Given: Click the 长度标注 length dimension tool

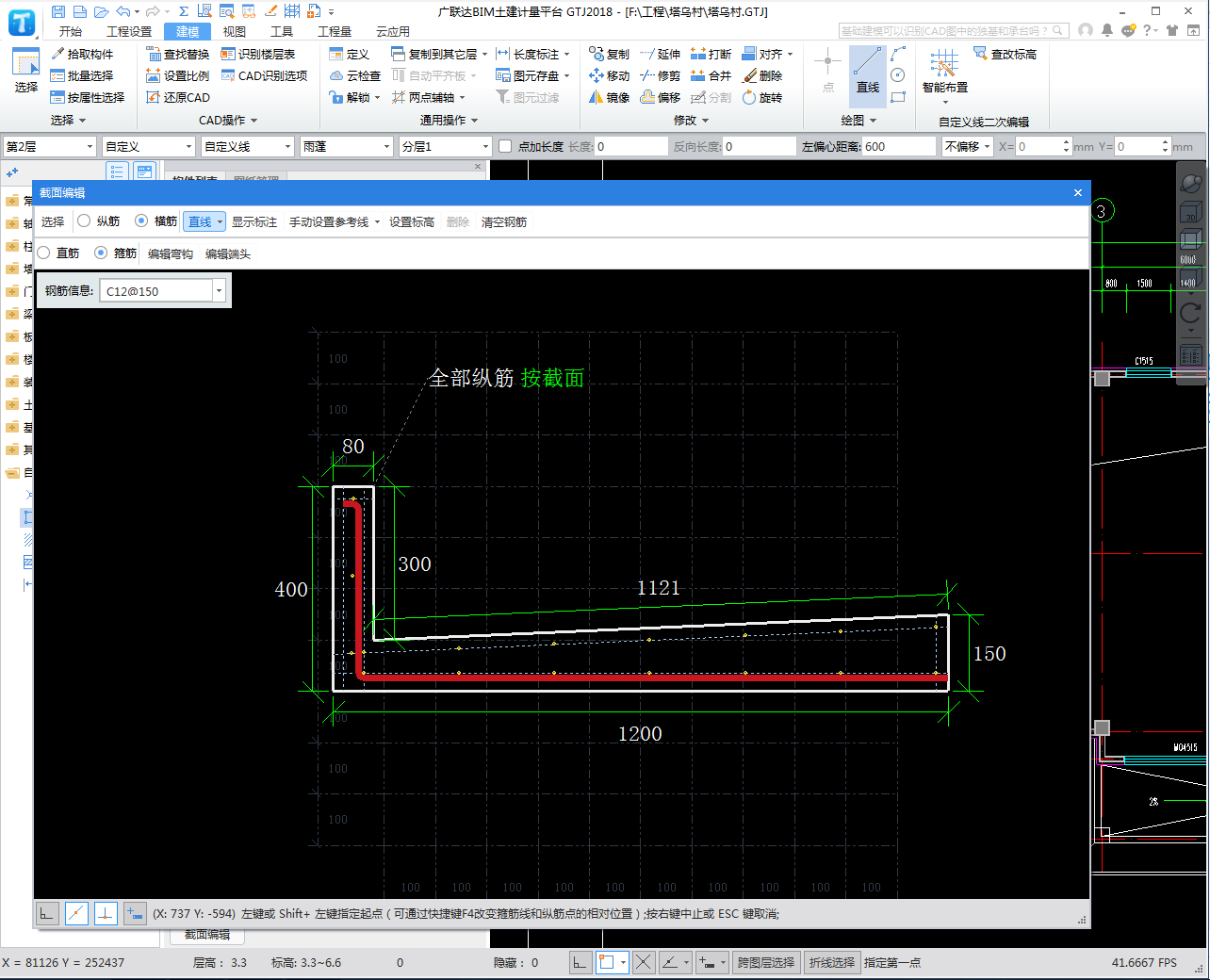Looking at the screenshot, I should [x=533, y=54].
